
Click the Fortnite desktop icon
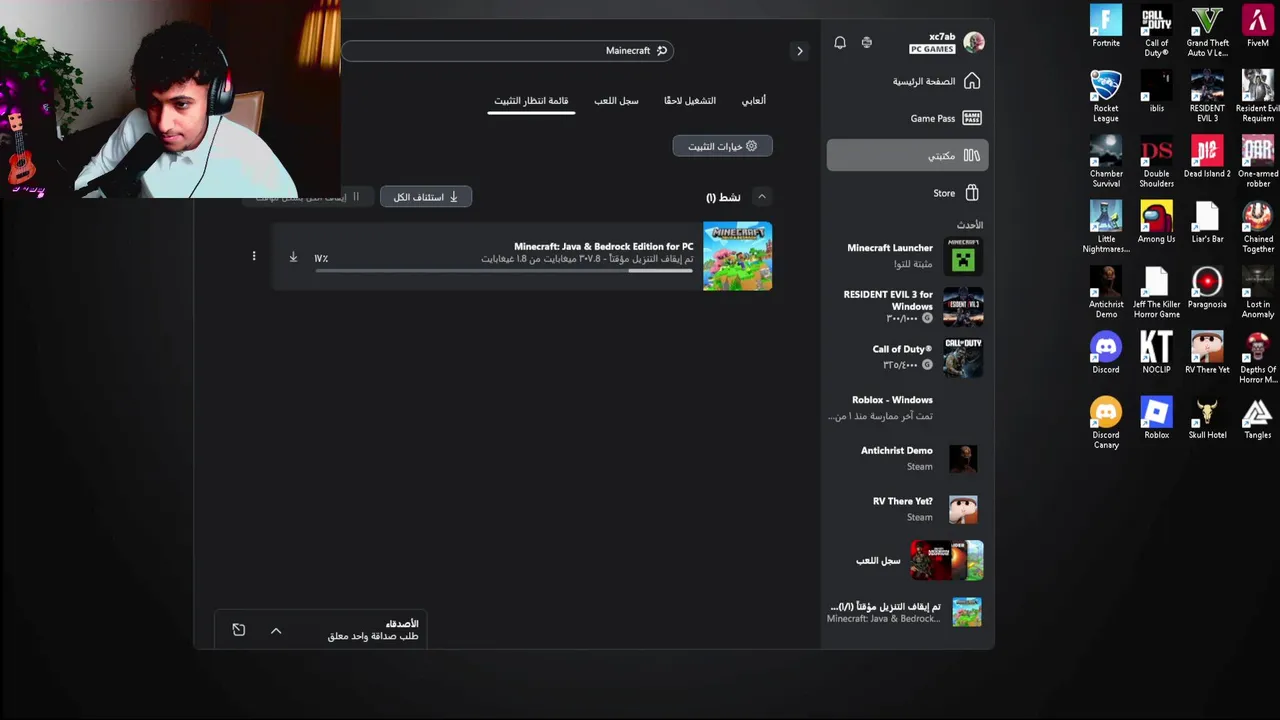[x=1106, y=26]
